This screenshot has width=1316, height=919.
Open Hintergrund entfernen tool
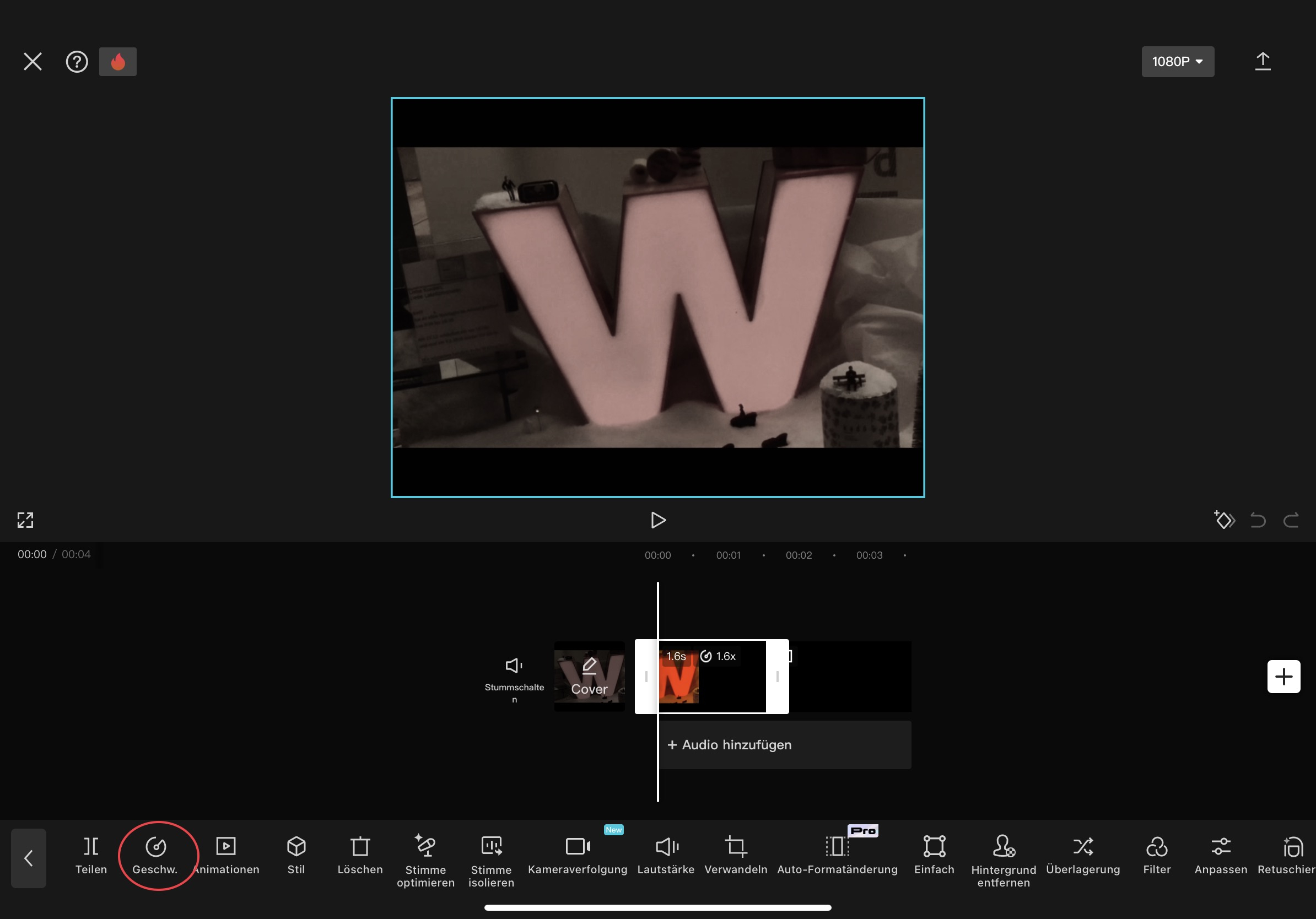tap(1003, 859)
